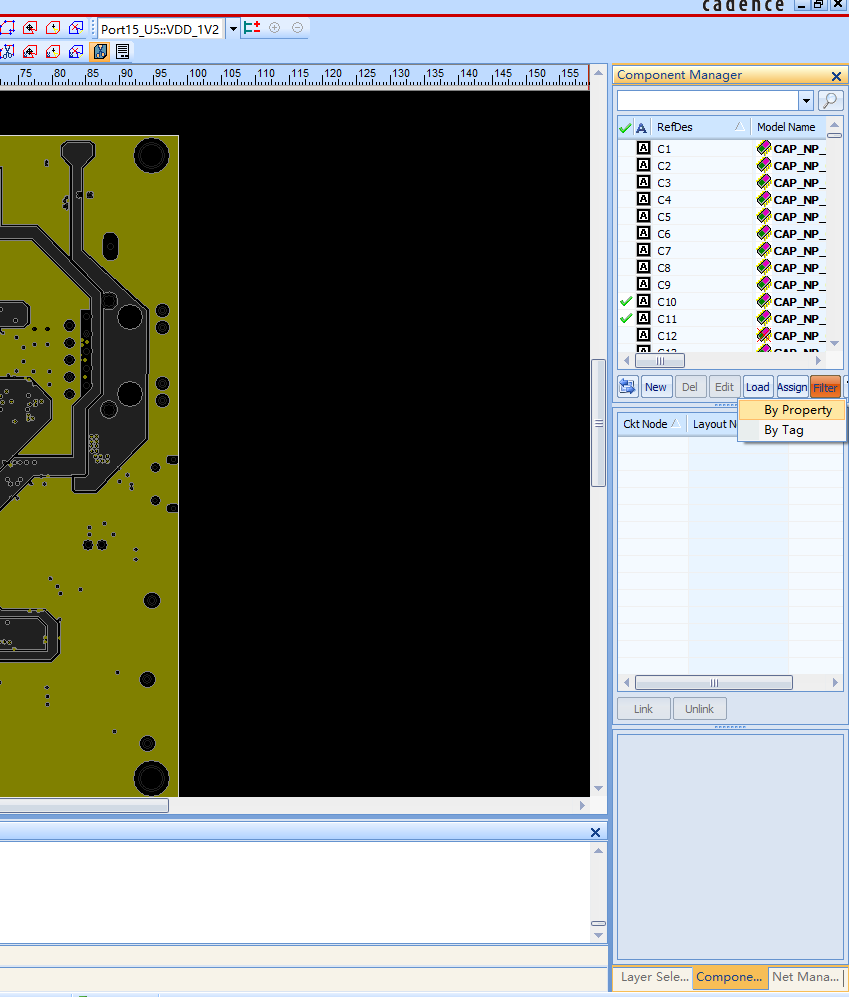Click the layout canvas horizontal scroll-right arrow
The image size is (849, 997).
click(x=581, y=806)
